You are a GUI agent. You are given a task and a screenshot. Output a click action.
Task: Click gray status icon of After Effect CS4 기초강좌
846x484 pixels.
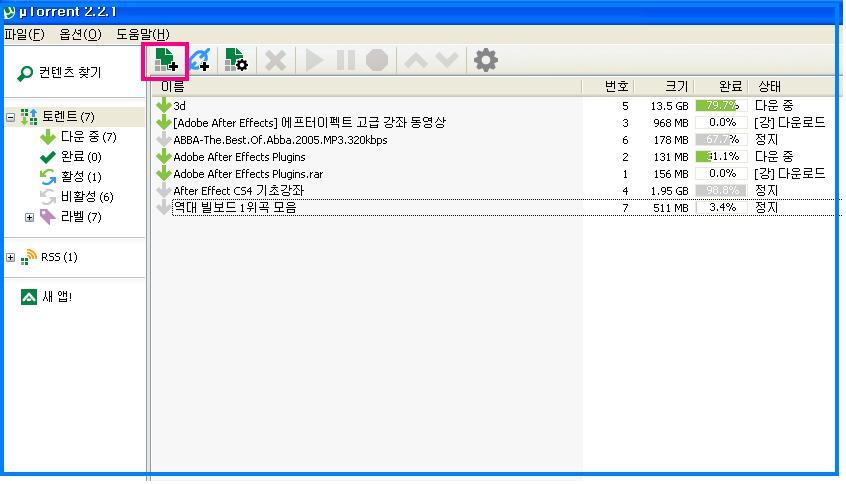[x=163, y=190]
